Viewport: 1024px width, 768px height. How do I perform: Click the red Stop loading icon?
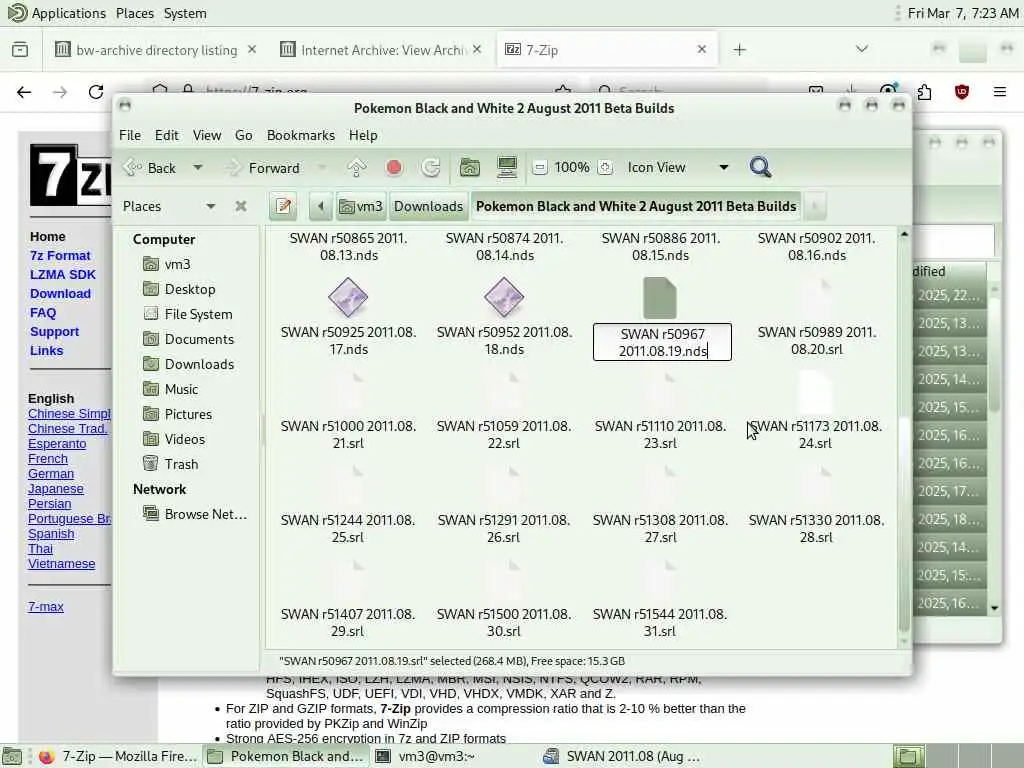(394, 168)
